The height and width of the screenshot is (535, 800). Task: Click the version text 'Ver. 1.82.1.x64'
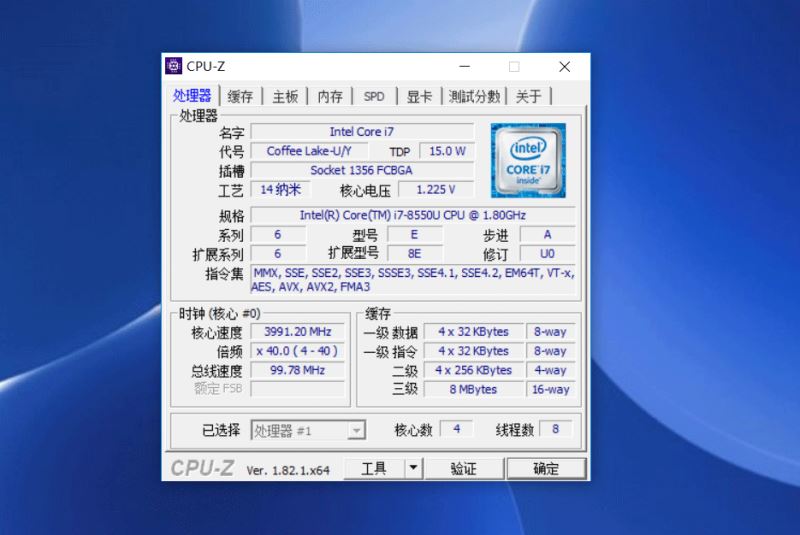coord(288,470)
